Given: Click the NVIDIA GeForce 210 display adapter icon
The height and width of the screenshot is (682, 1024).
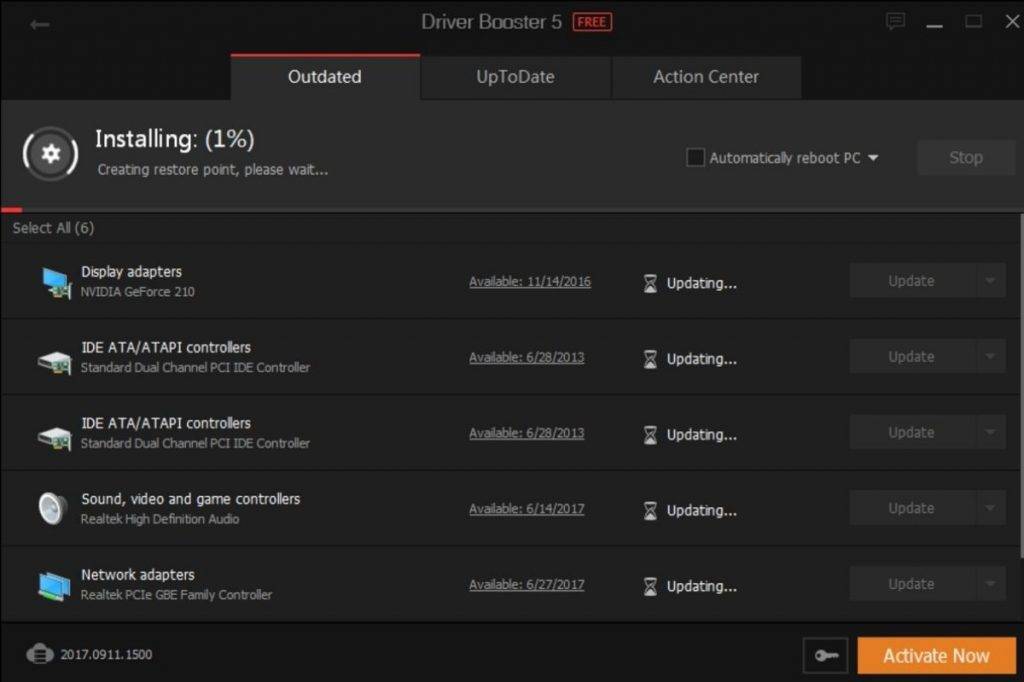Looking at the screenshot, I should click(x=55, y=283).
